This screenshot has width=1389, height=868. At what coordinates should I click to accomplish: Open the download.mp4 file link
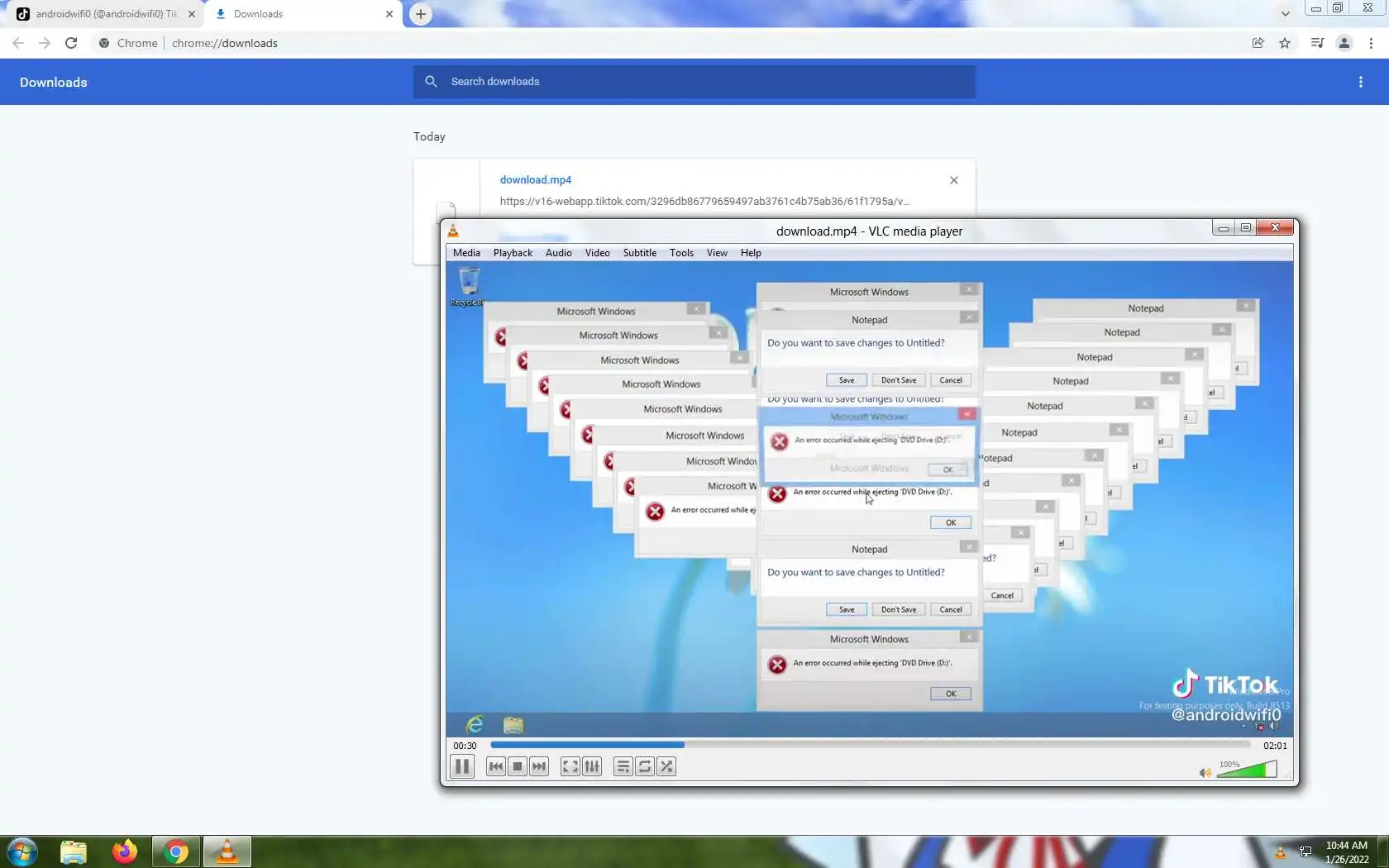[x=536, y=180]
